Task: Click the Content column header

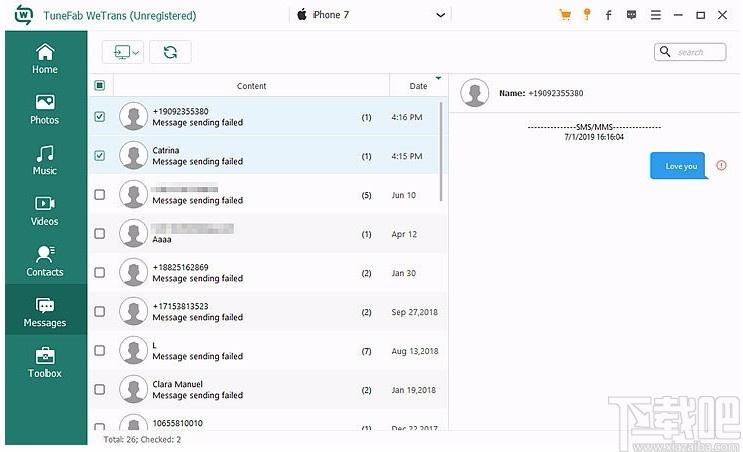Action: point(251,86)
